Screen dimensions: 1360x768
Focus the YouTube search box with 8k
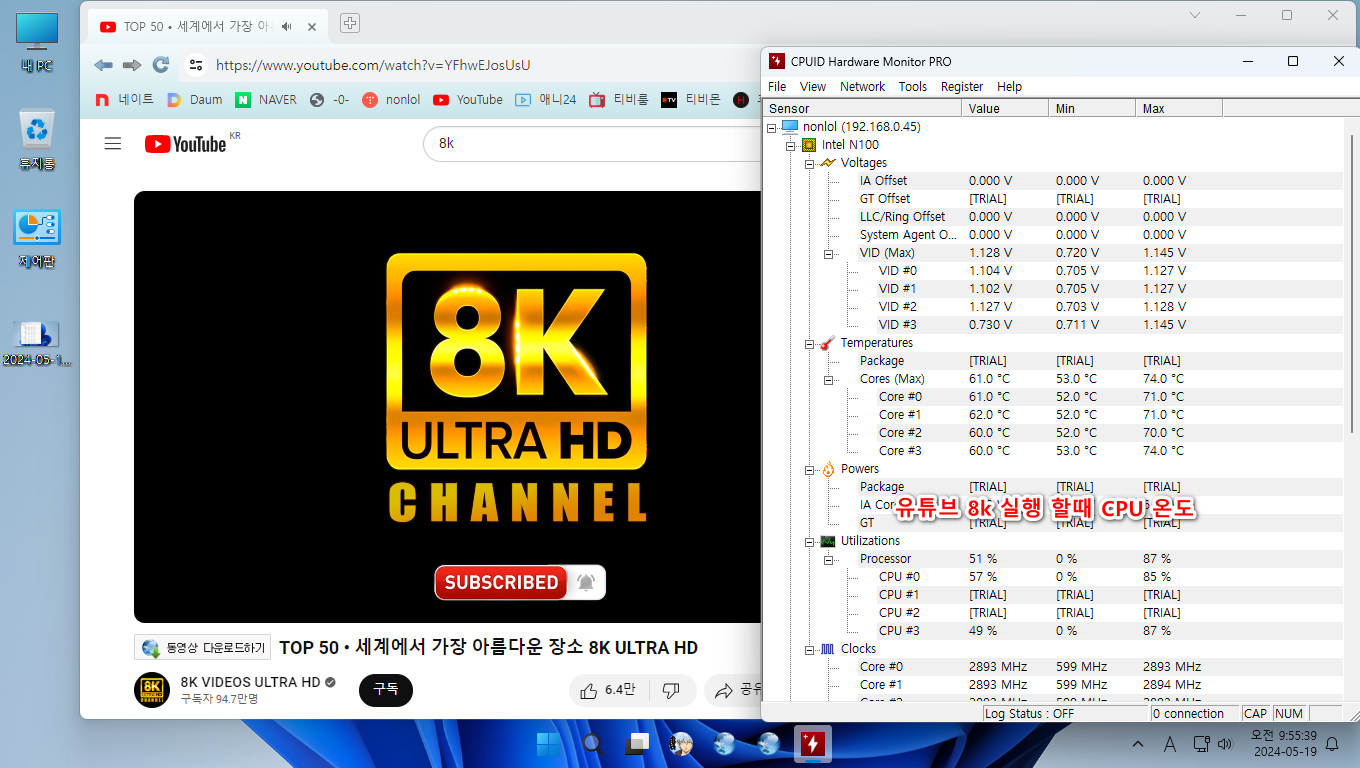pyautogui.click(x=592, y=143)
